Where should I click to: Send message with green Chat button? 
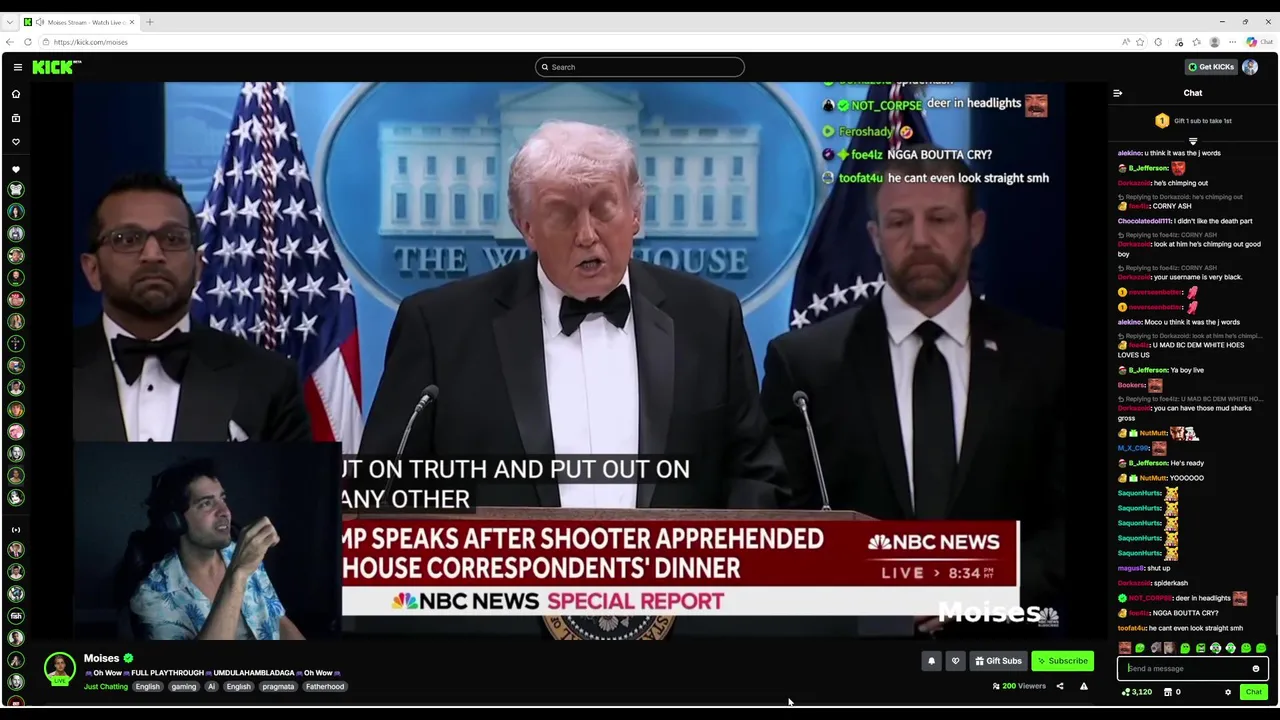coord(1253,692)
